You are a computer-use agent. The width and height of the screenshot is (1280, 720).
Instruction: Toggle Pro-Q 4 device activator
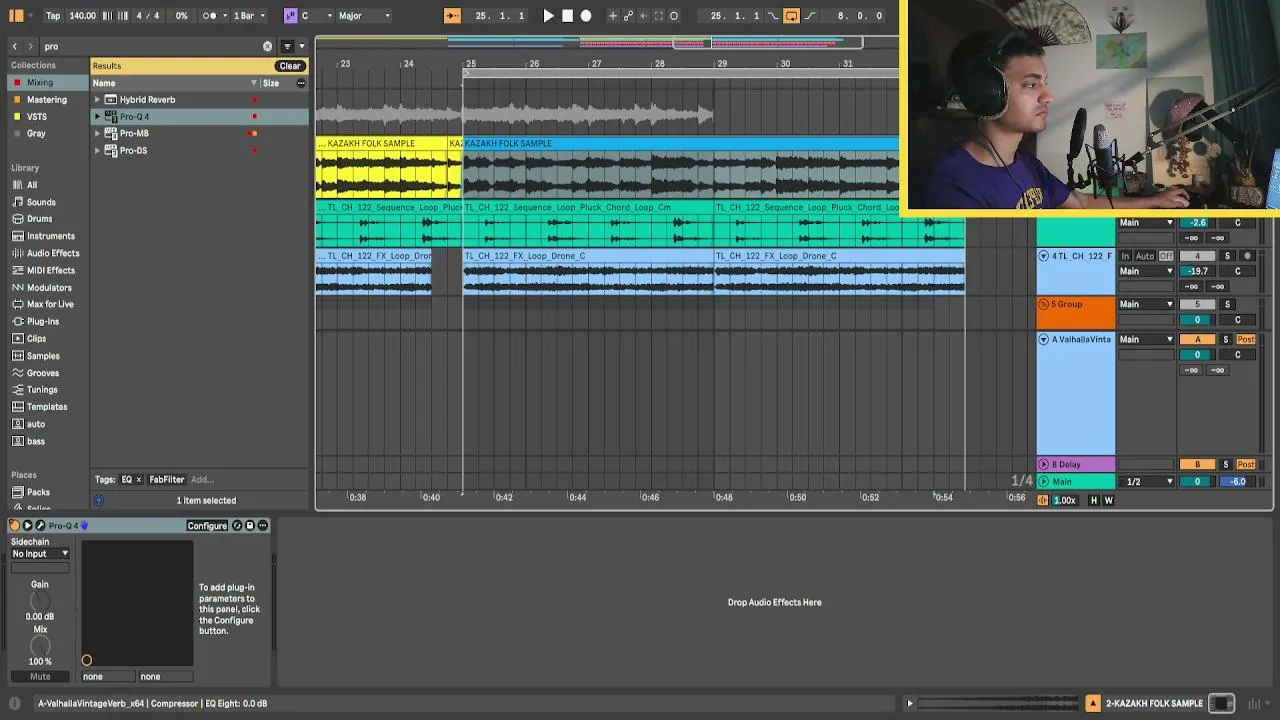click(x=15, y=526)
